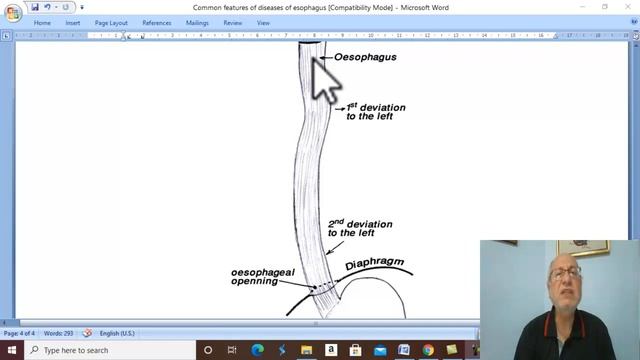The width and height of the screenshot is (640, 360).
Task: Open the Amazon app on taskbar
Action: click(x=331, y=350)
